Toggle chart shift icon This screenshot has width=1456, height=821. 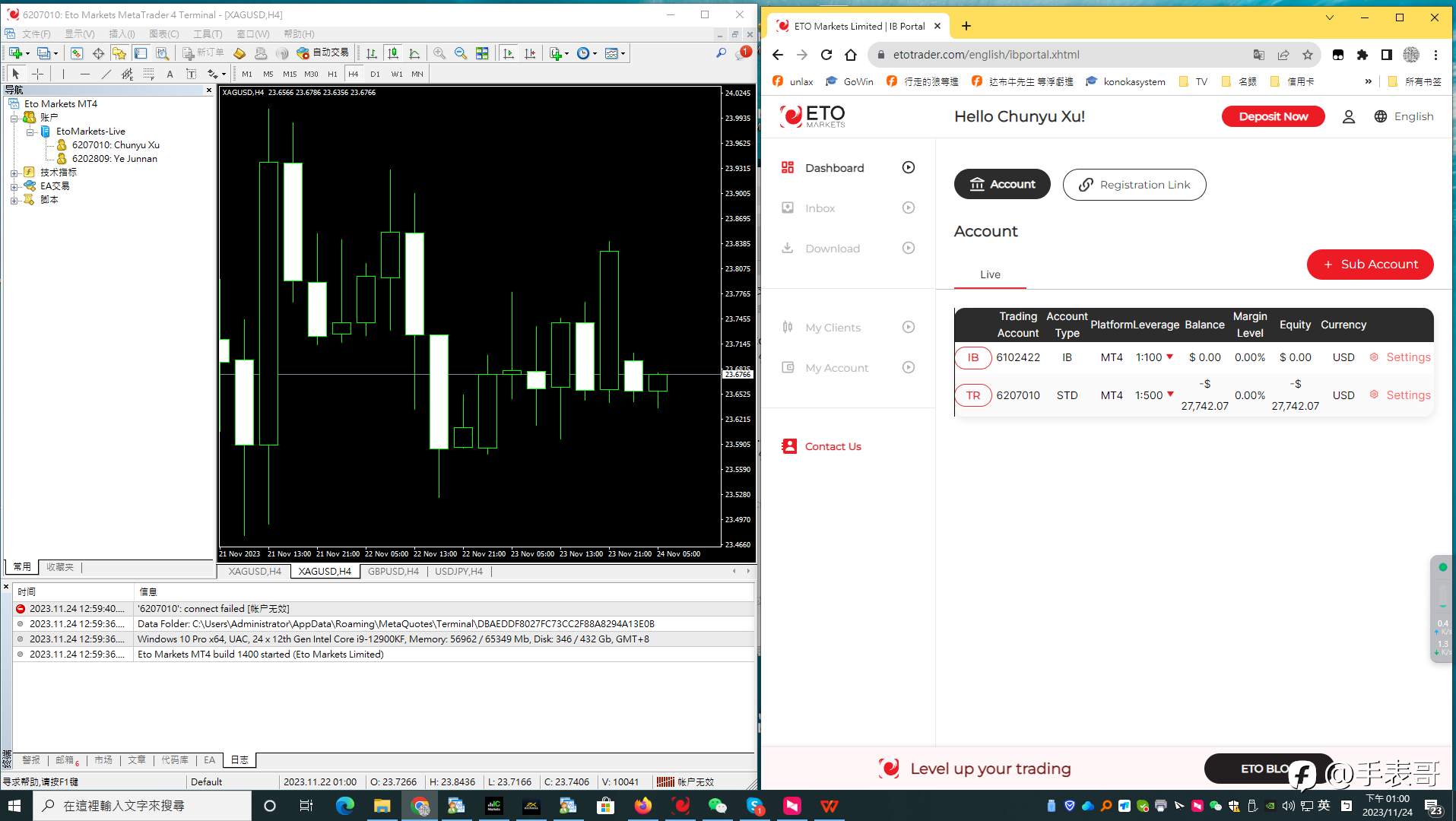(530, 53)
